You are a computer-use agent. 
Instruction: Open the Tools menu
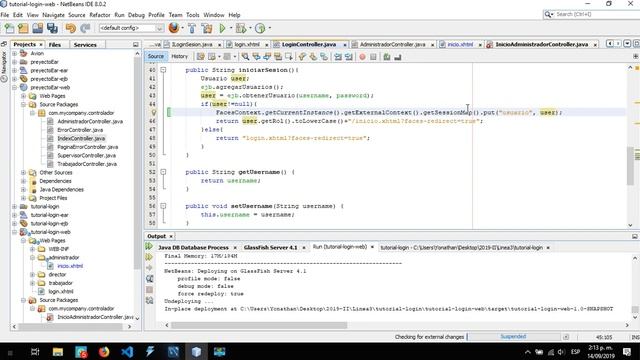(193, 15)
